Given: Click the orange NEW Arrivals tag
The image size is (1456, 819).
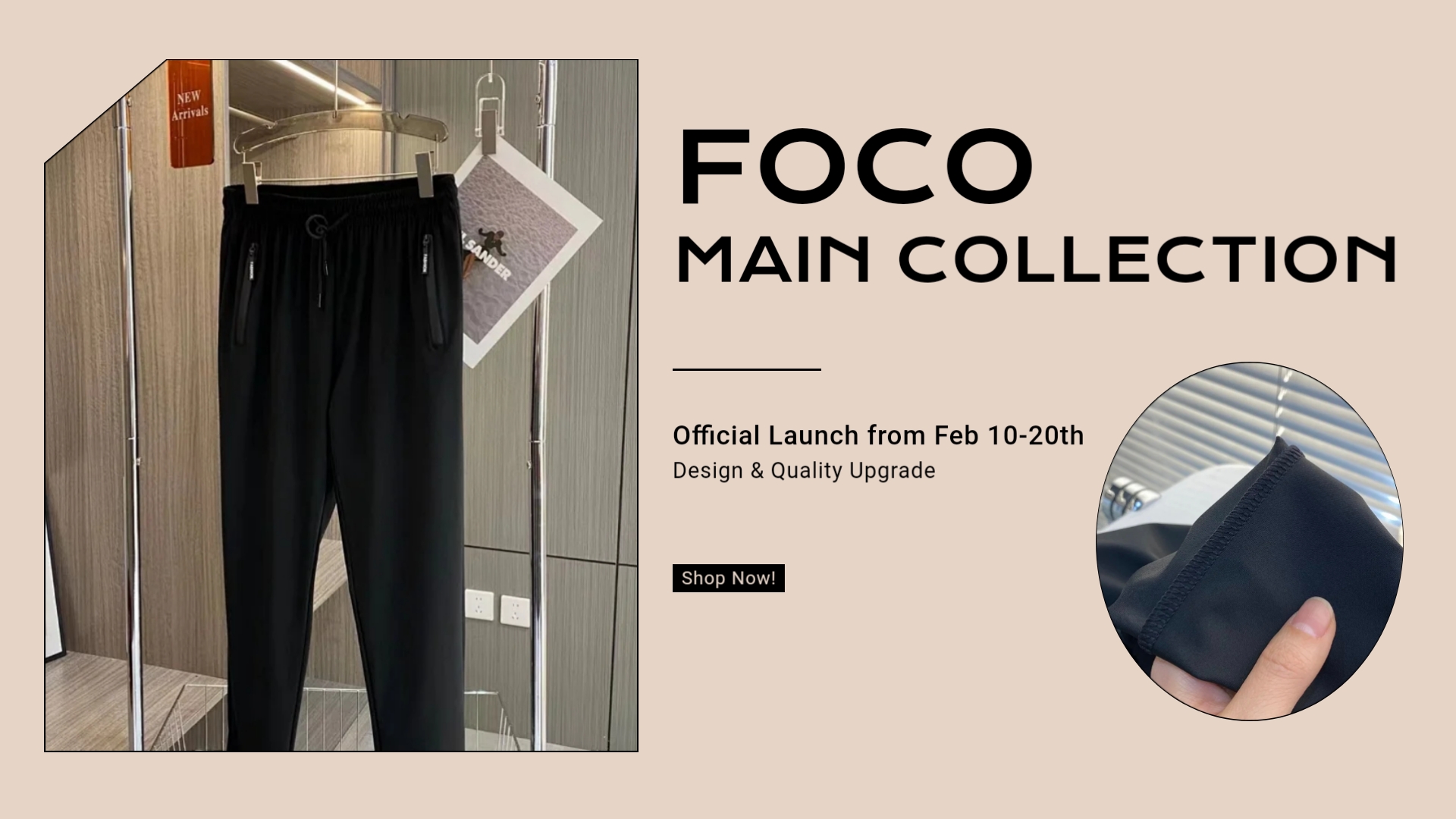Looking at the screenshot, I should click(190, 114).
